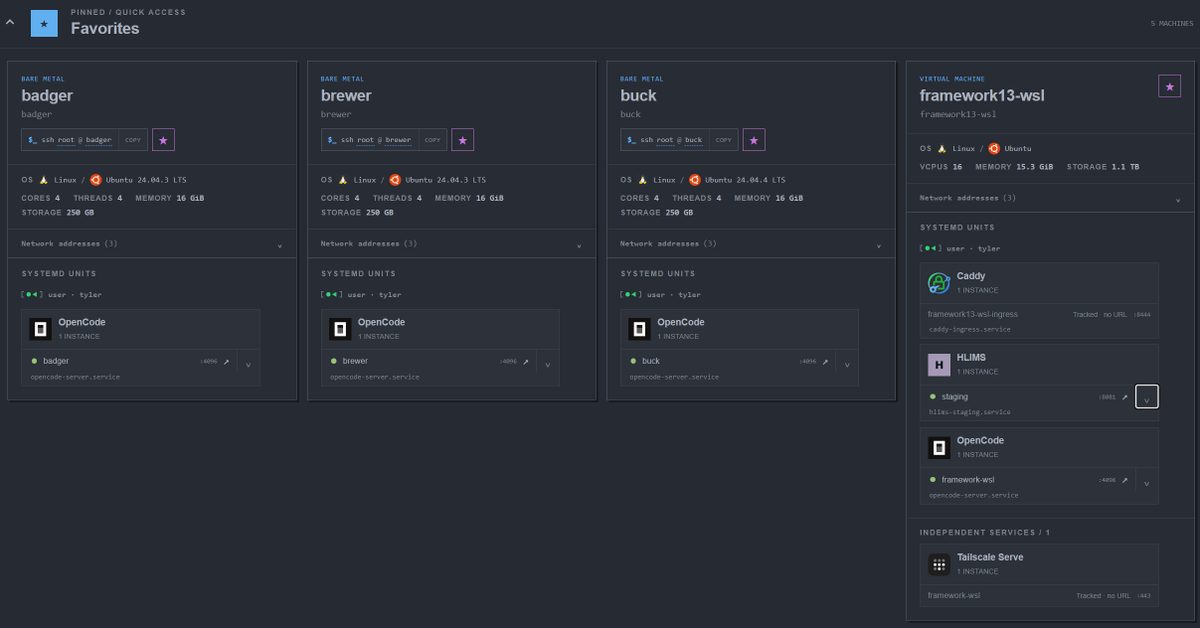The width and height of the screenshot is (1200, 628).
Task: Collapse the Favorites section with the caret
Action: pyautogui.click(x=10, y=21)
